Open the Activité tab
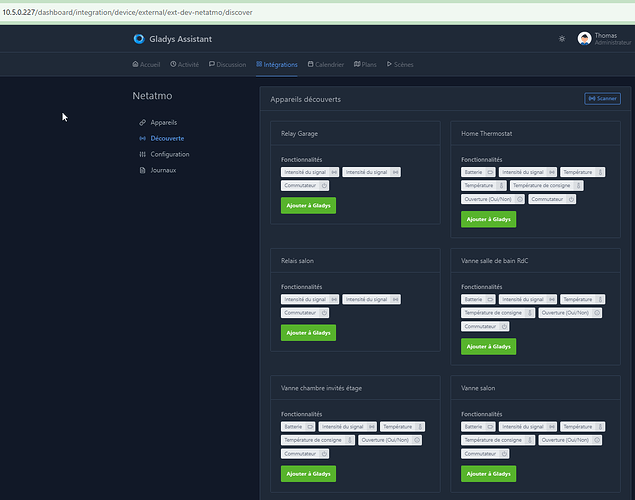The width and height of the screenshot is (635, 500). 185,64
